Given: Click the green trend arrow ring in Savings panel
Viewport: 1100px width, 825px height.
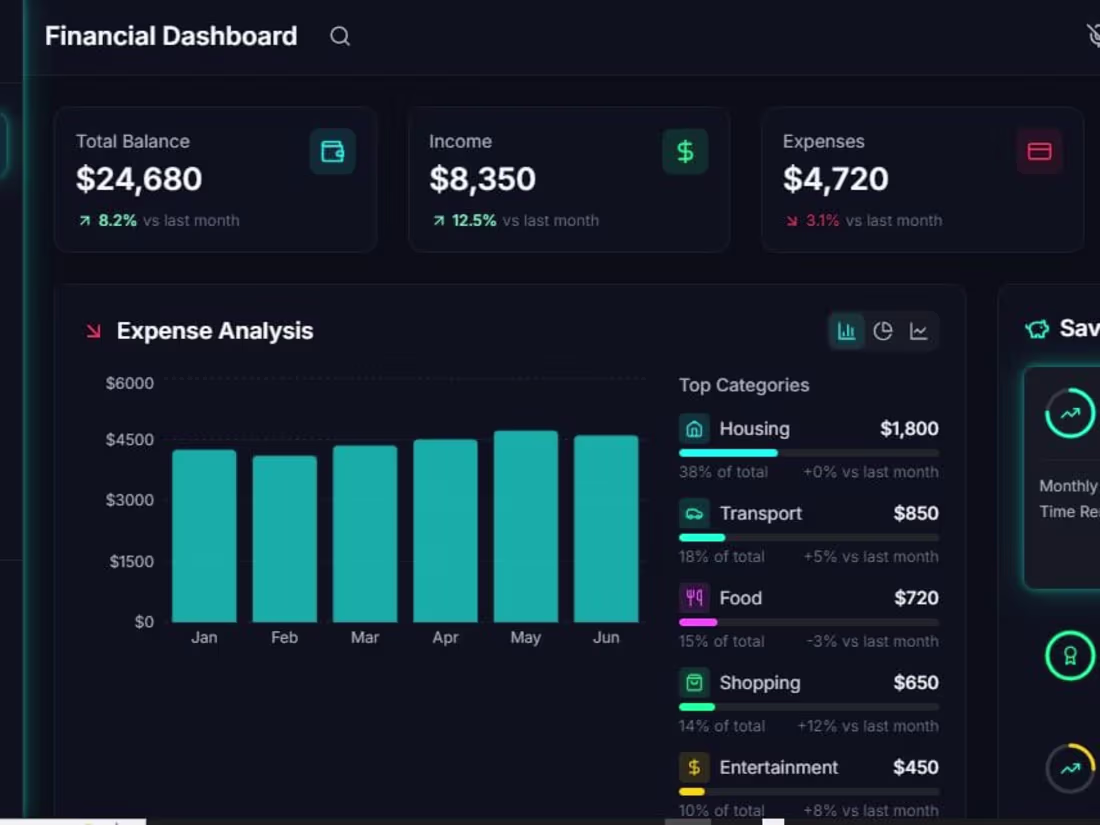Looking at the screenshot, I should click(x=1069, y=412).
